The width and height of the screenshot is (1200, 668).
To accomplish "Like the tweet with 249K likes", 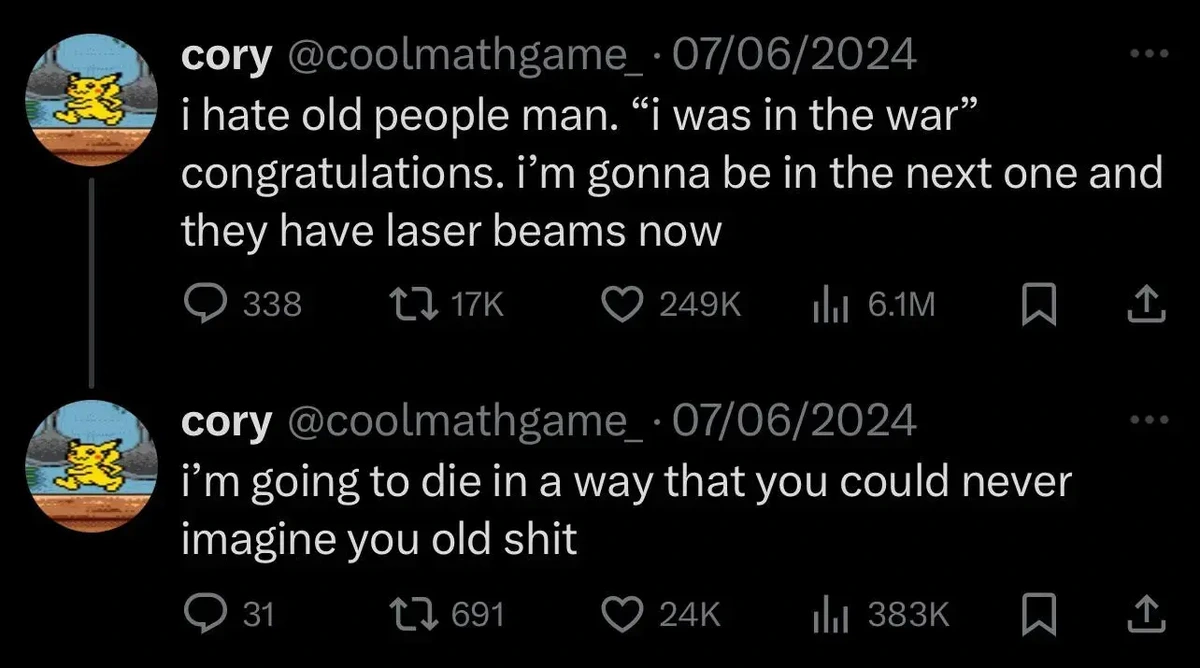I will (626, 304).
